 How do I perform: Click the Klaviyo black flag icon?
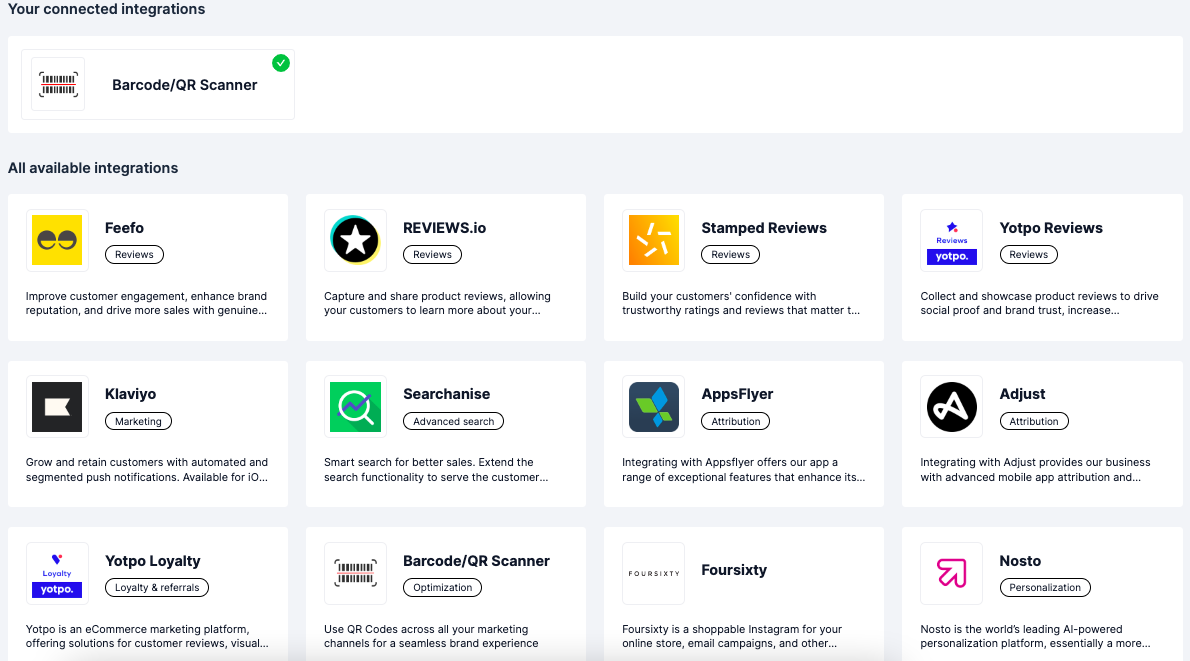[x=56, y=407]
